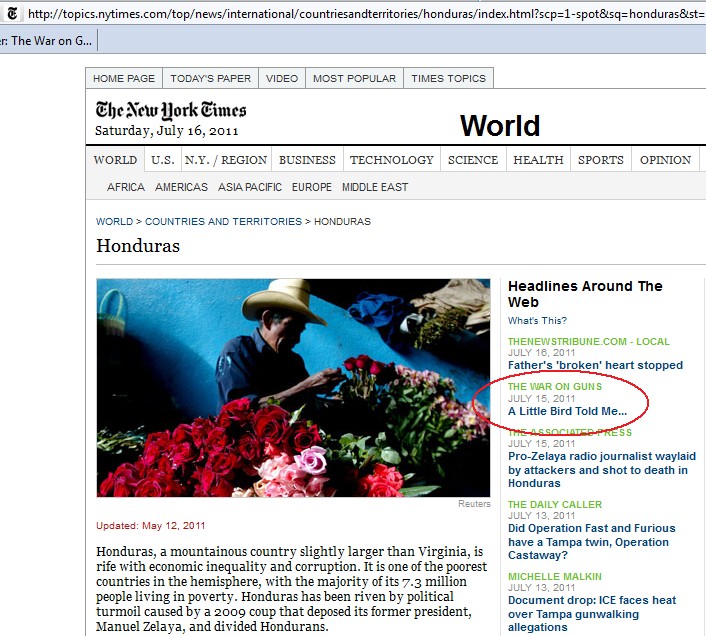The image size is (706, 636).
Task: Open the HOME PAGE tab
Action: coord(124,78)
